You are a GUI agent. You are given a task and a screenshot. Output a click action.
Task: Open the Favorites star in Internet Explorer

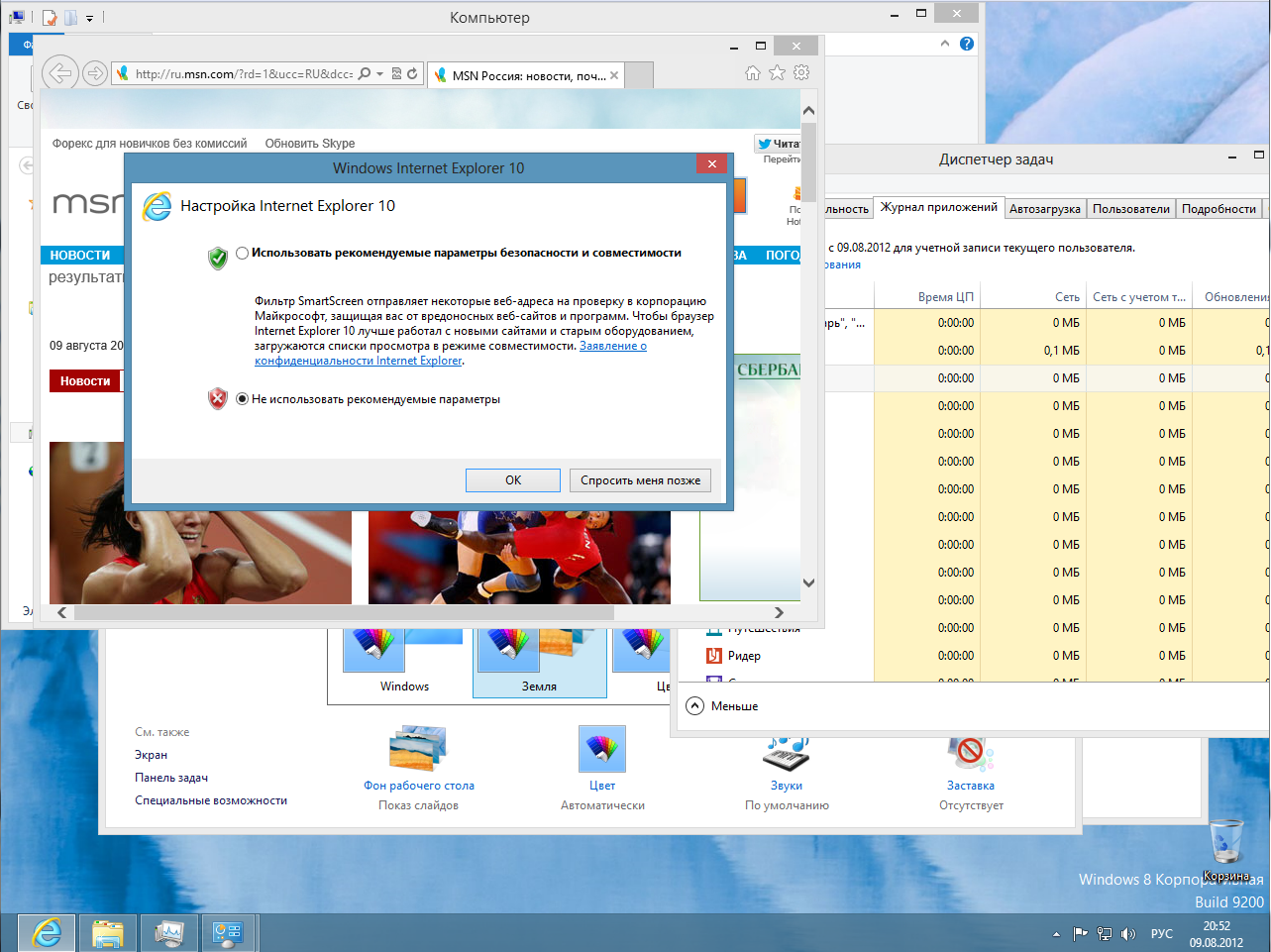click(778, 73)
